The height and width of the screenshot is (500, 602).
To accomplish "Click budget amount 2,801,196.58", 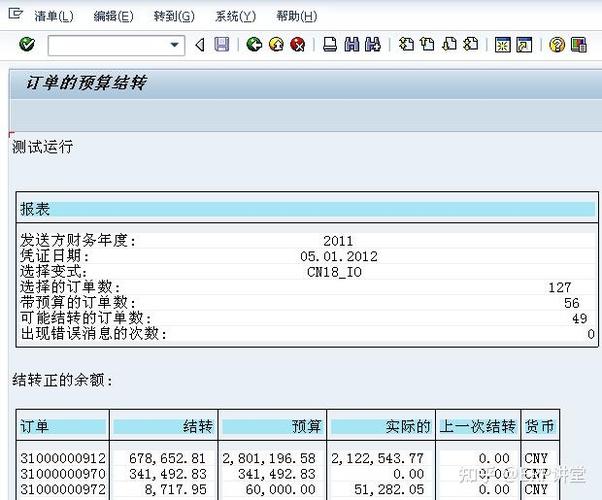I will click(x=269, y=459).
